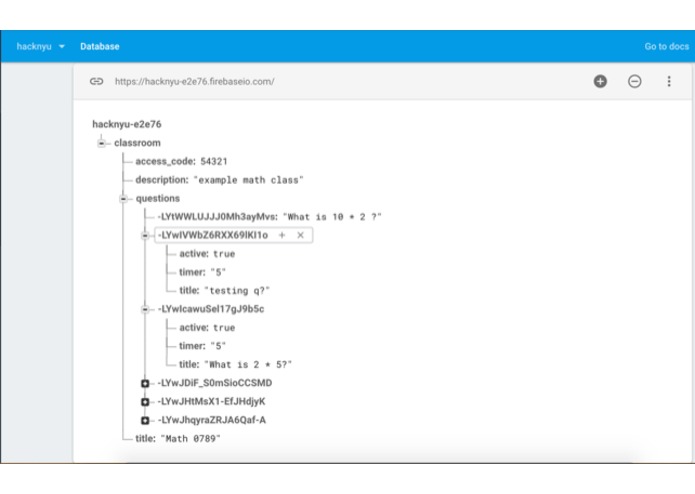
Task: Edit the value "What is 10 * 2 ?"
Action: (332, 217)
